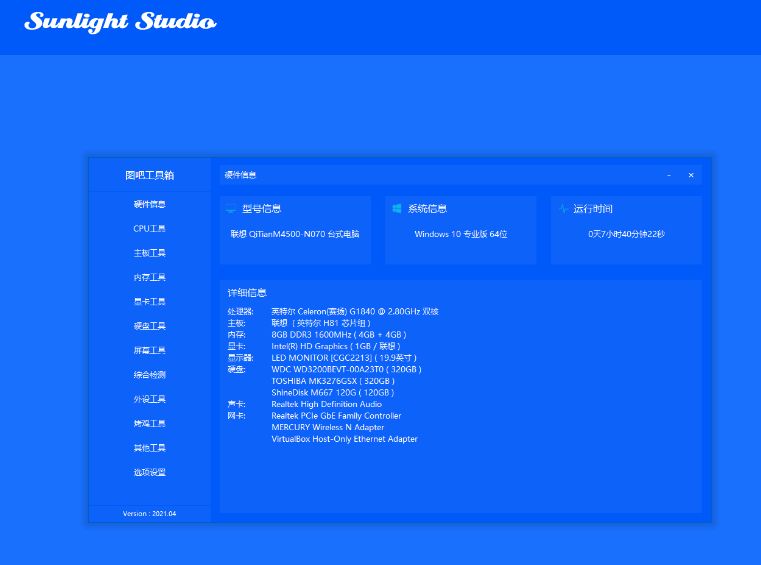Click the 声卡 row label

click(236, 404)
